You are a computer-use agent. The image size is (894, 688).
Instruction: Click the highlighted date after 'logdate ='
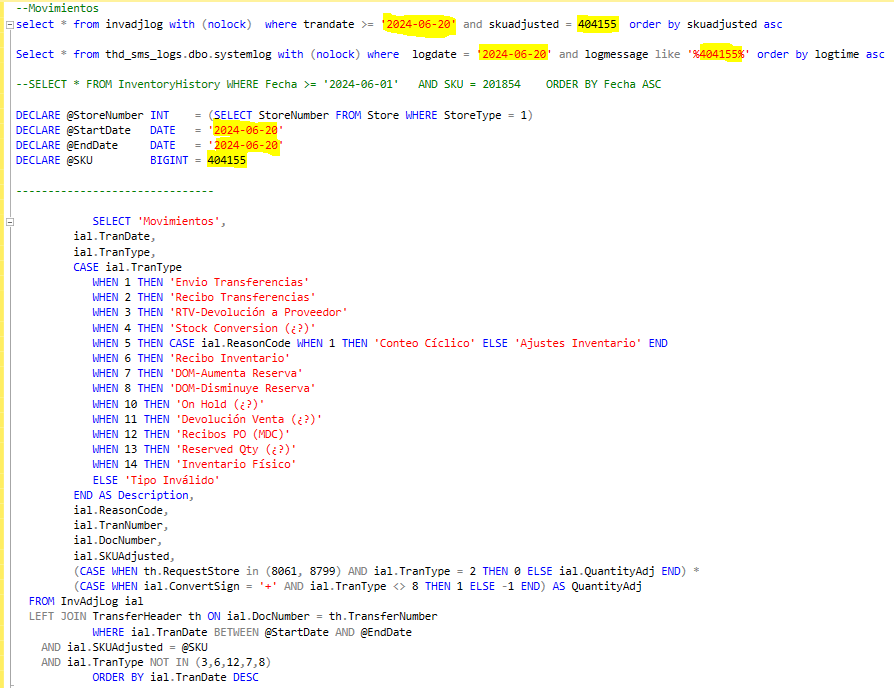click(514, 54)
